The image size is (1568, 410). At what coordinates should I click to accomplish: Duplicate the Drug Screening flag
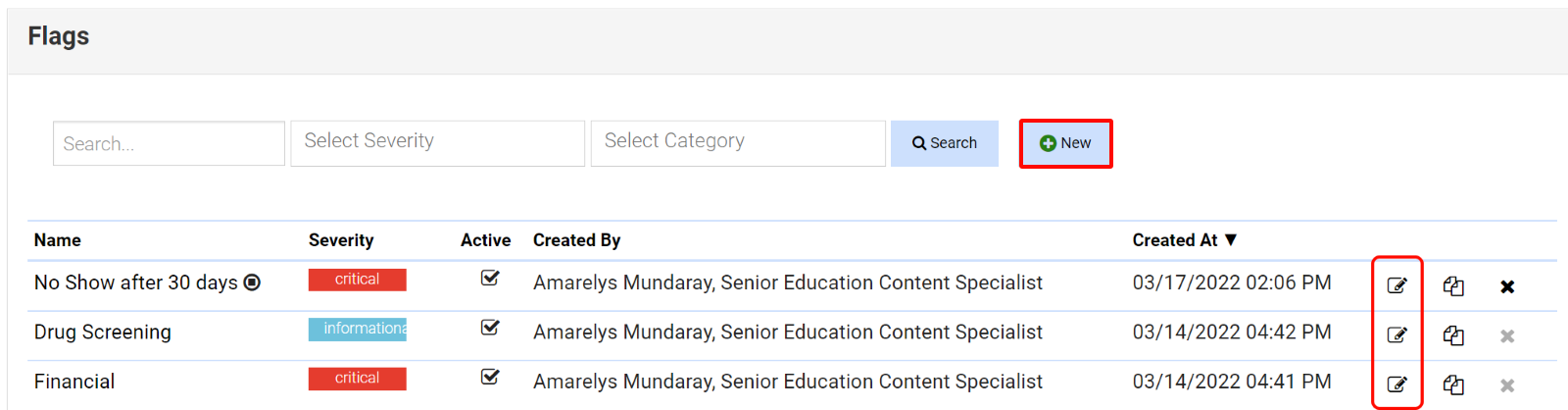pos(1453,335)
